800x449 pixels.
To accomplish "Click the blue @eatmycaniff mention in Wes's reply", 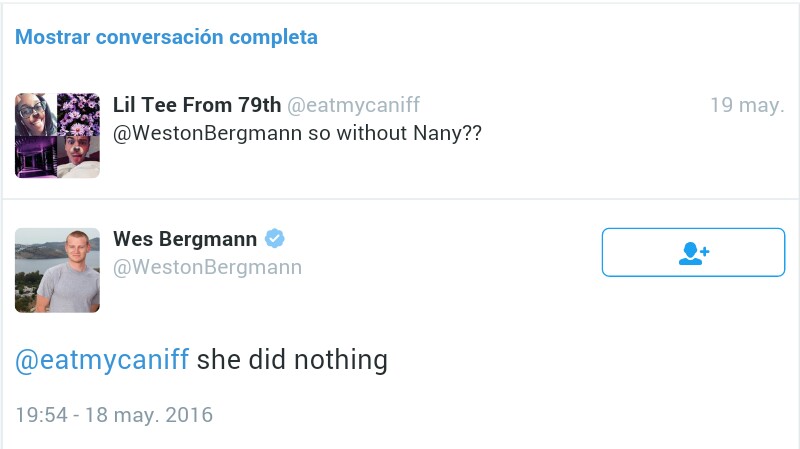I will click(102, 360).
